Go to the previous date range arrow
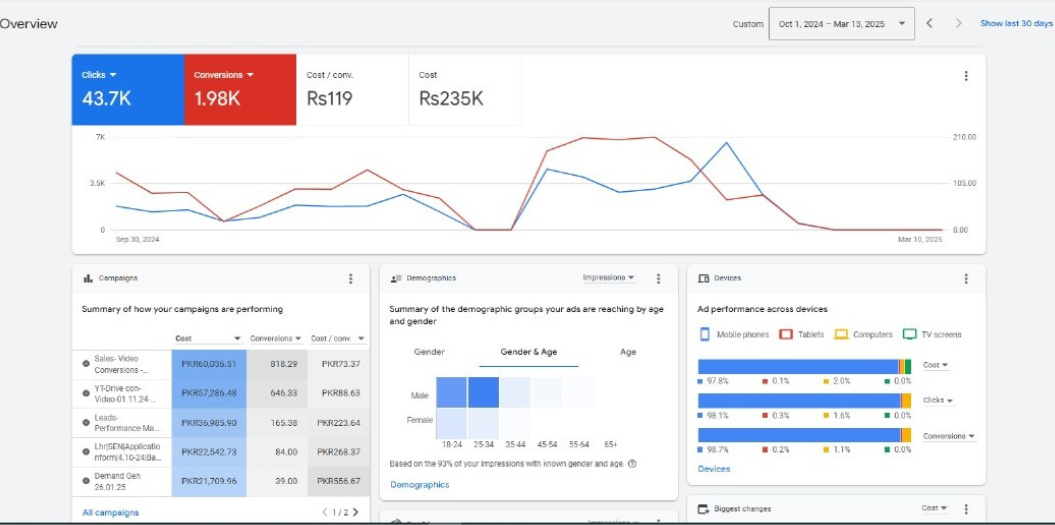This screenshot has width=1055, height=525. [929, 24]
